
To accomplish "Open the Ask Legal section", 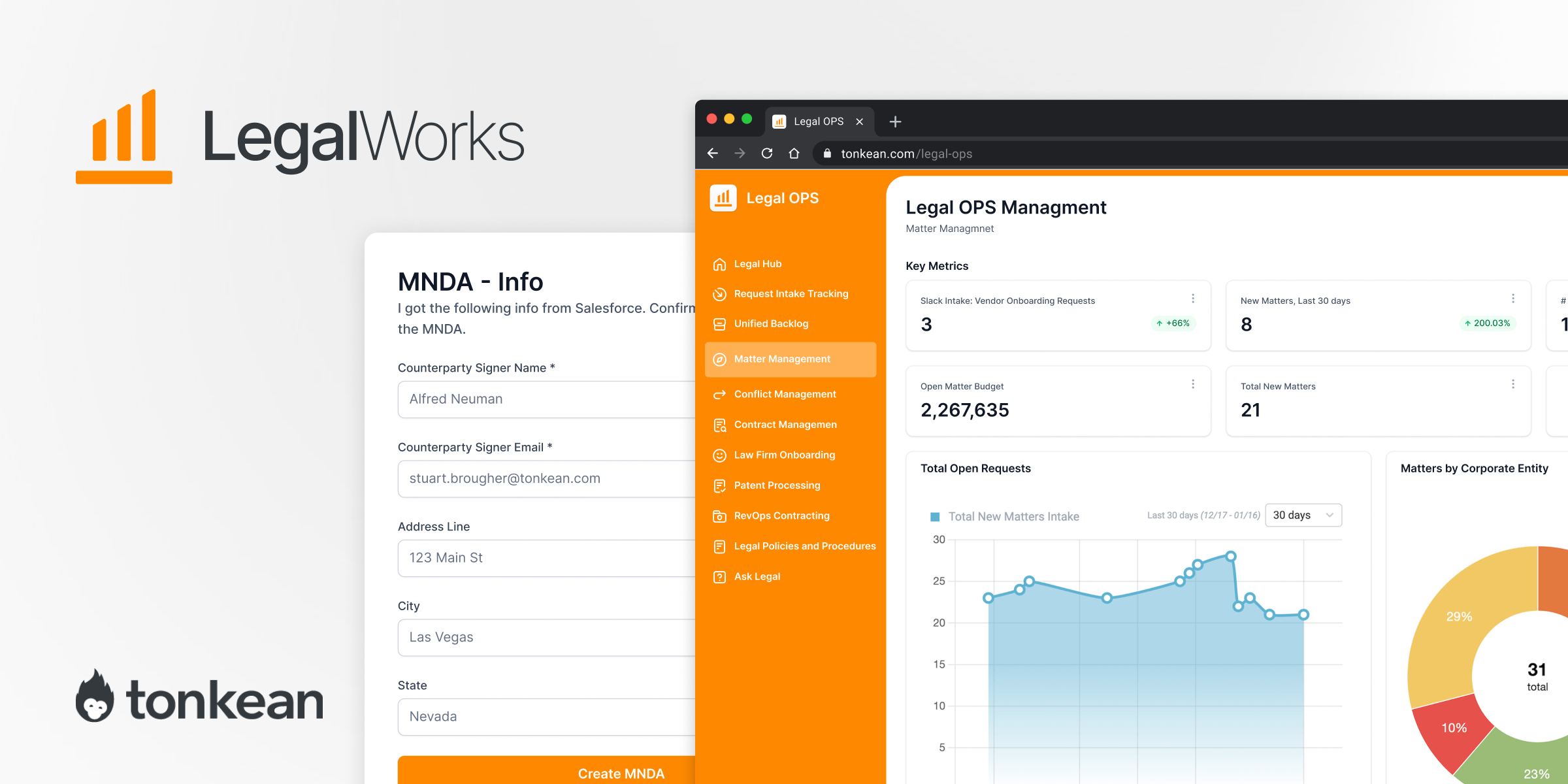I will pyautogui.click(x=757, y=577).
